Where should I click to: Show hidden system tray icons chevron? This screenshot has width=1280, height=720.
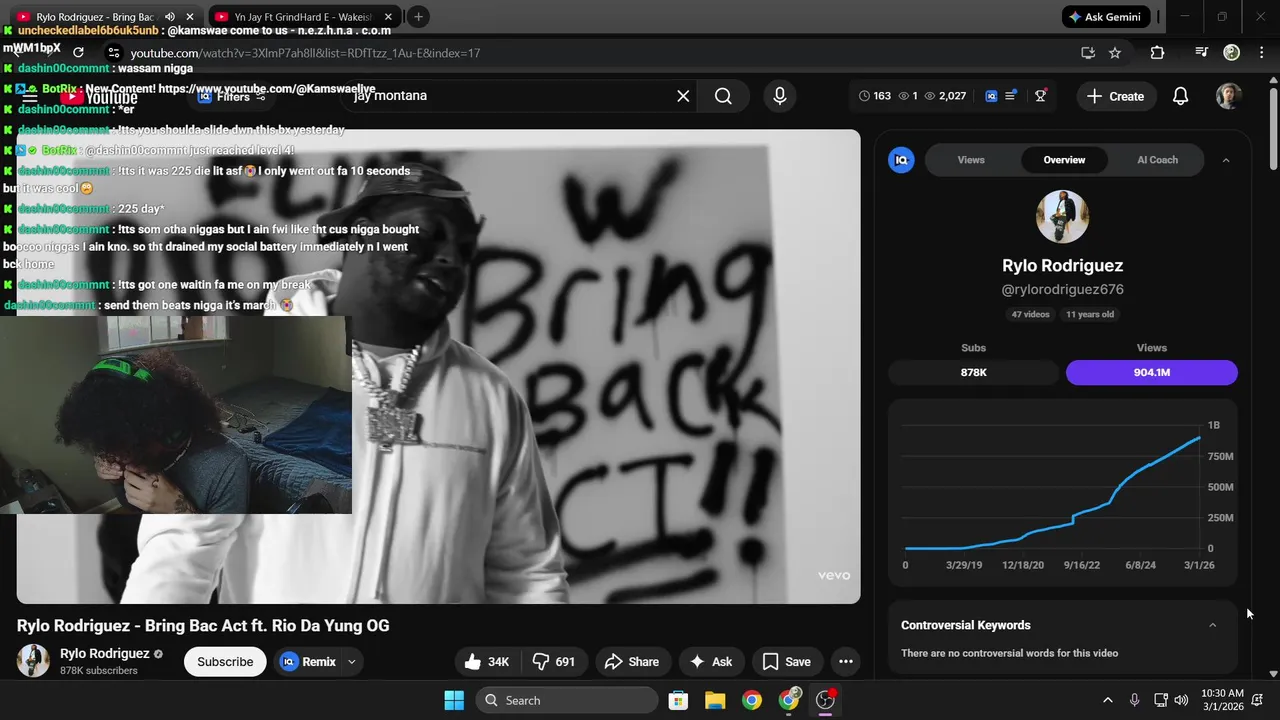pyautogui.click(x=1107, y=700)
